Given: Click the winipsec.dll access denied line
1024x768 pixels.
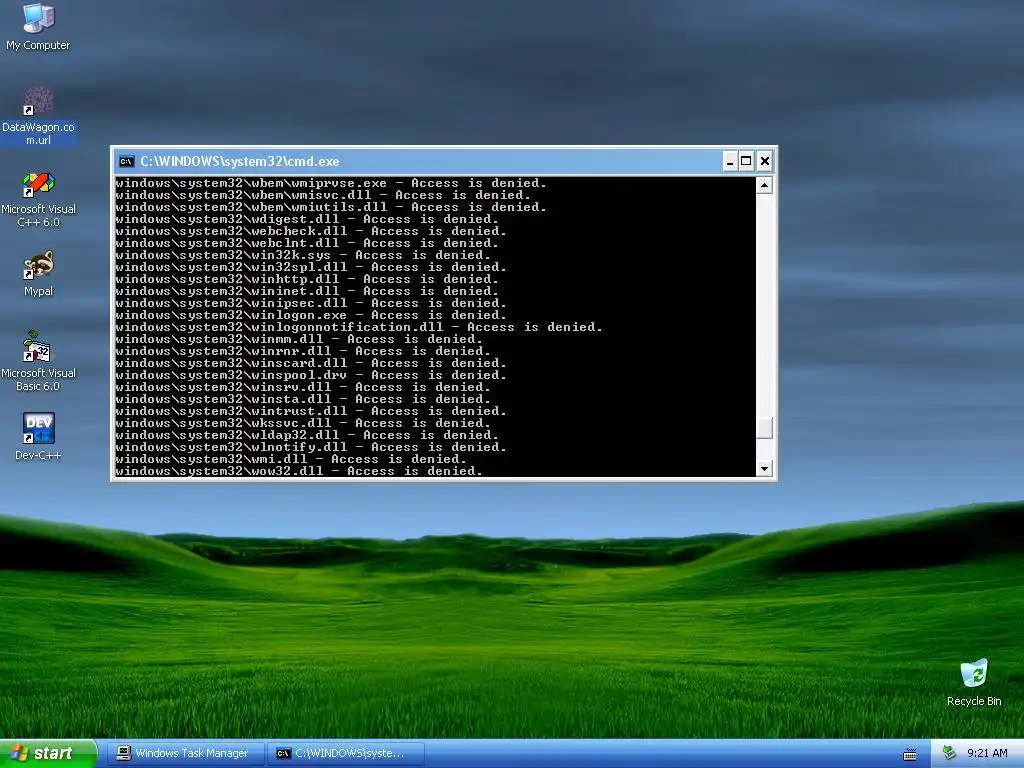Looking at the screenshot, I should point(311,303).
